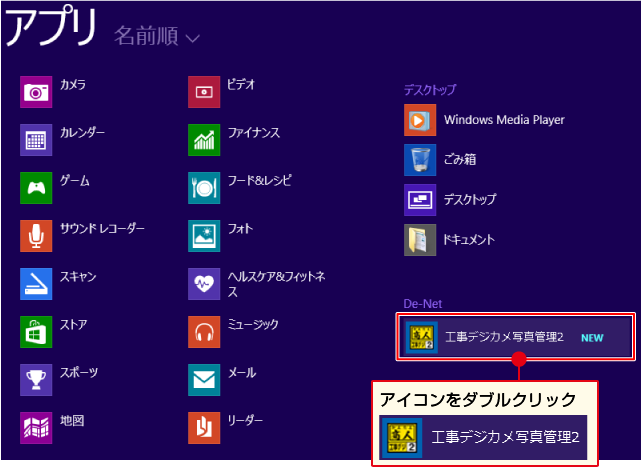The width and height of the screenshot is (641, 467).
Task: Click the ストア text label
Action: coord(74,325)
